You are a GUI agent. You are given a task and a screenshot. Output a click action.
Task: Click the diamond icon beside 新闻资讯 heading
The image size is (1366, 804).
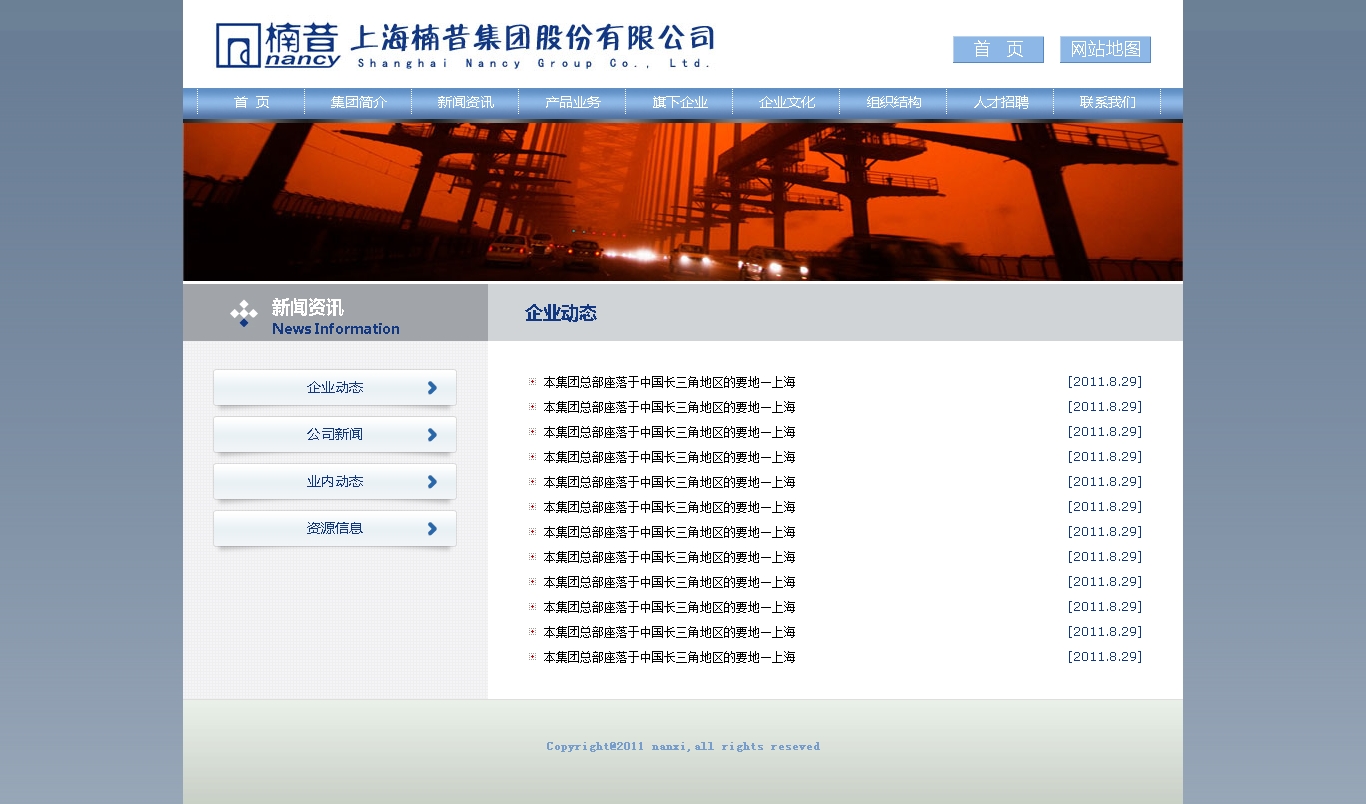point(243,313)
